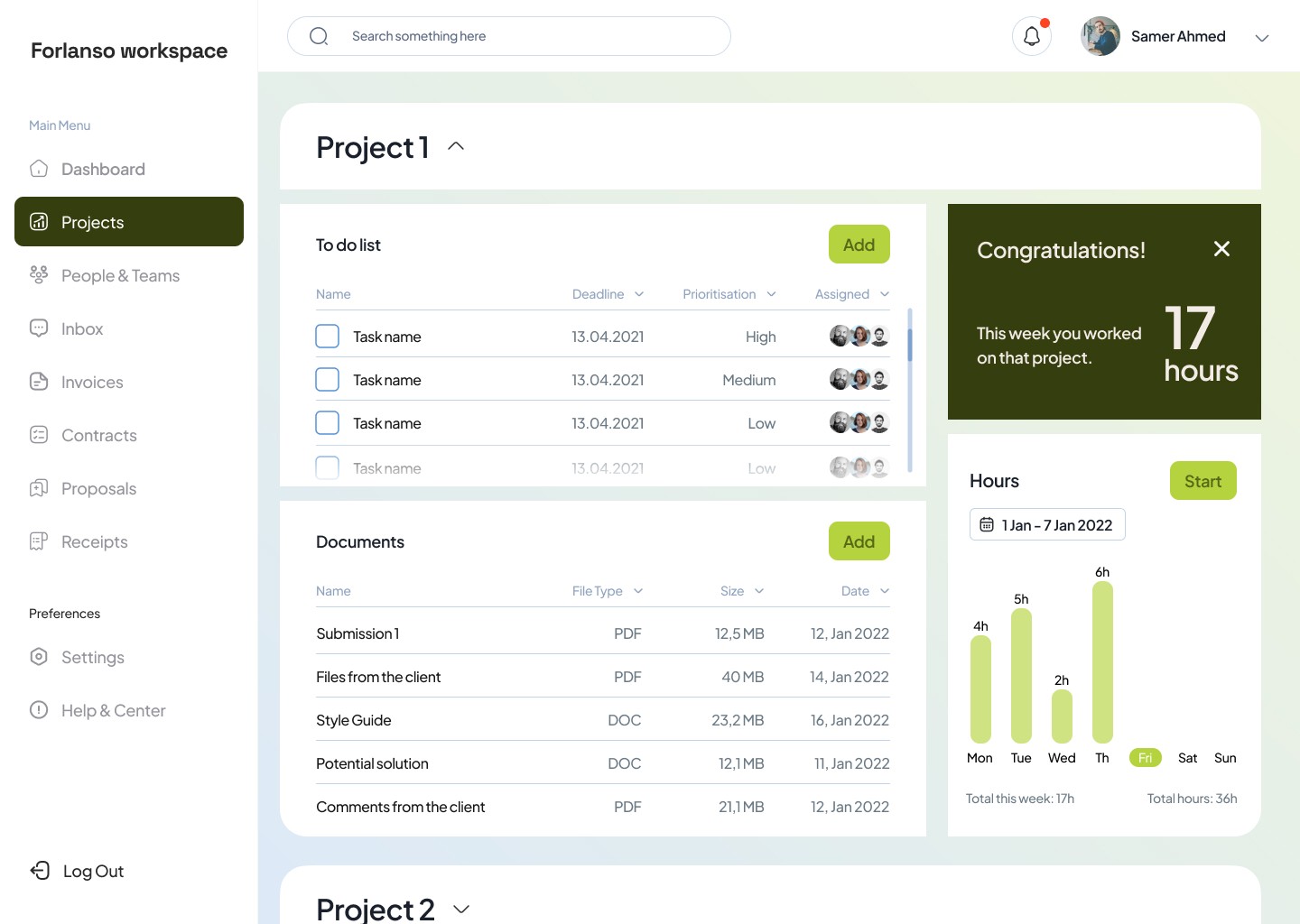Viewport: 1300px width, 924px height.
Task: Open Proposals menu item
Action: 129,488
